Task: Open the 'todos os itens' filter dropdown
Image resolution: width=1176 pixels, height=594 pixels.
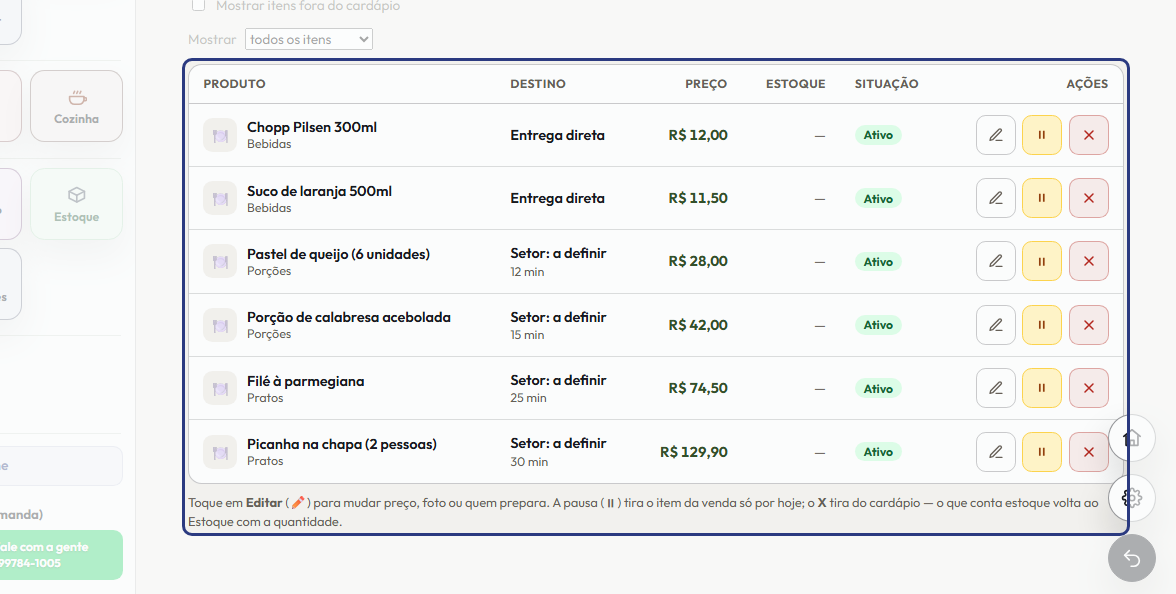Action: point(309,39)
